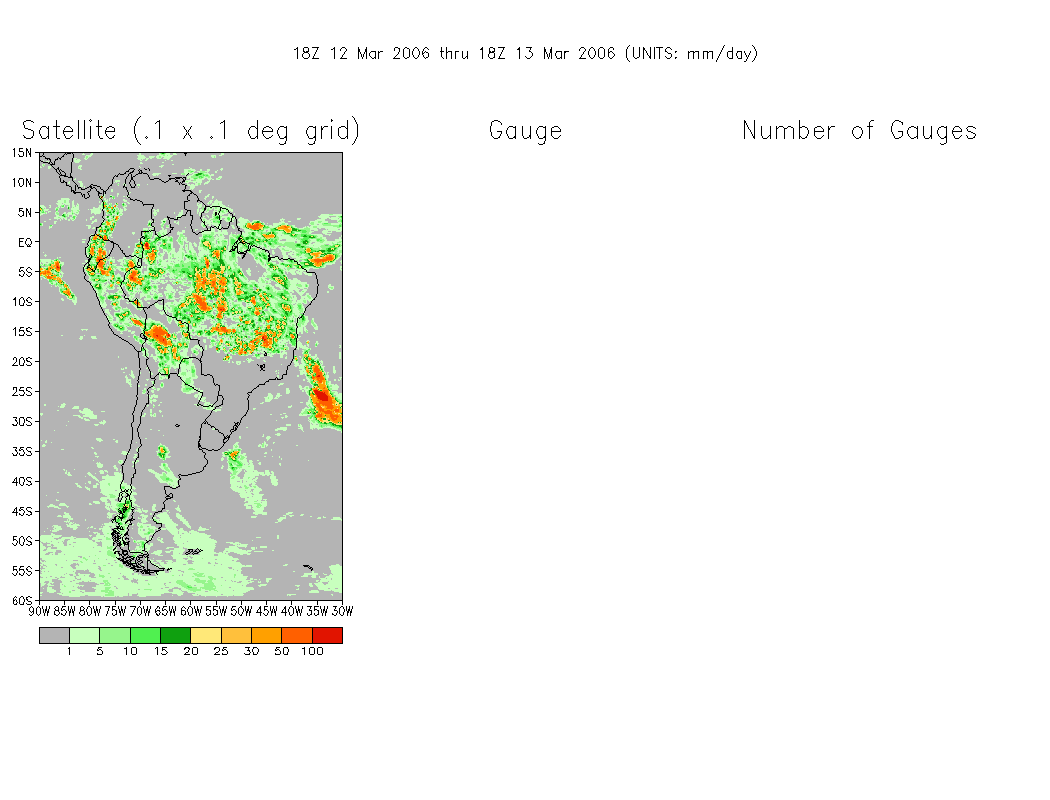Screen dimensions: 1050x800
Task: Click the red rainfall maximum near 25S 33W
Action: tap(322, 396)
